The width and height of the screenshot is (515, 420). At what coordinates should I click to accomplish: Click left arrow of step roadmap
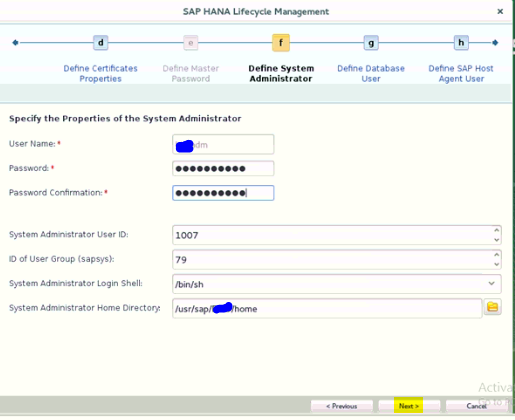coord(15,43)
